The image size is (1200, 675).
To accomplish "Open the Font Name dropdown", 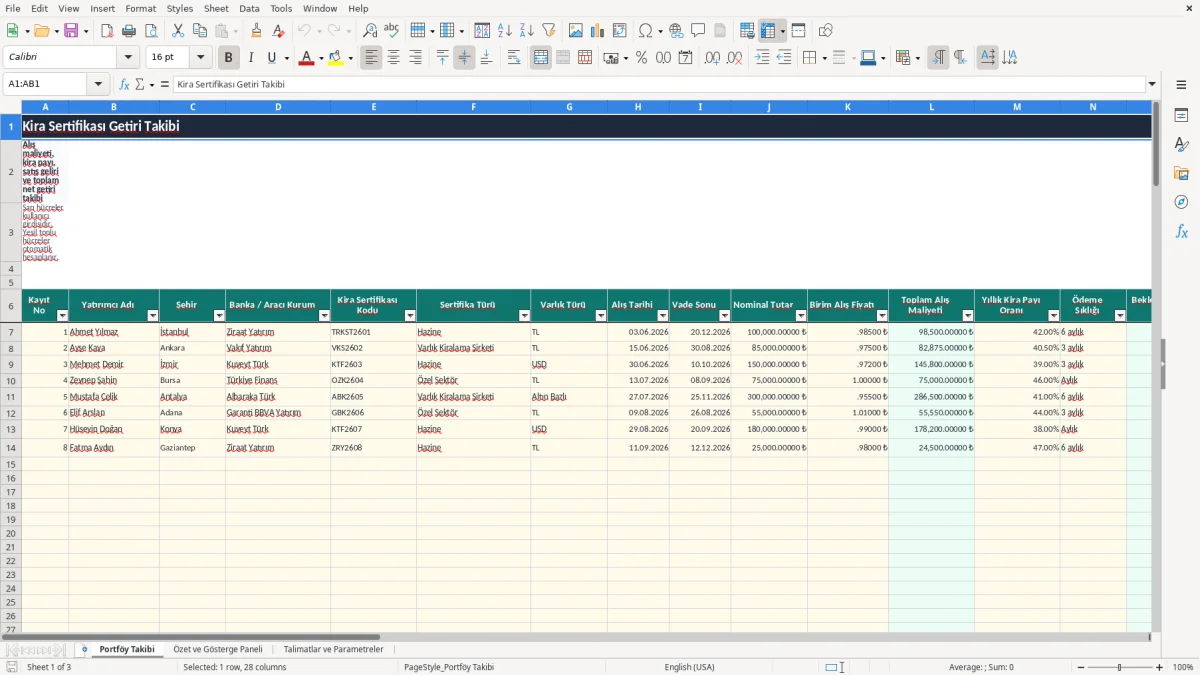I will coord(128,58).
